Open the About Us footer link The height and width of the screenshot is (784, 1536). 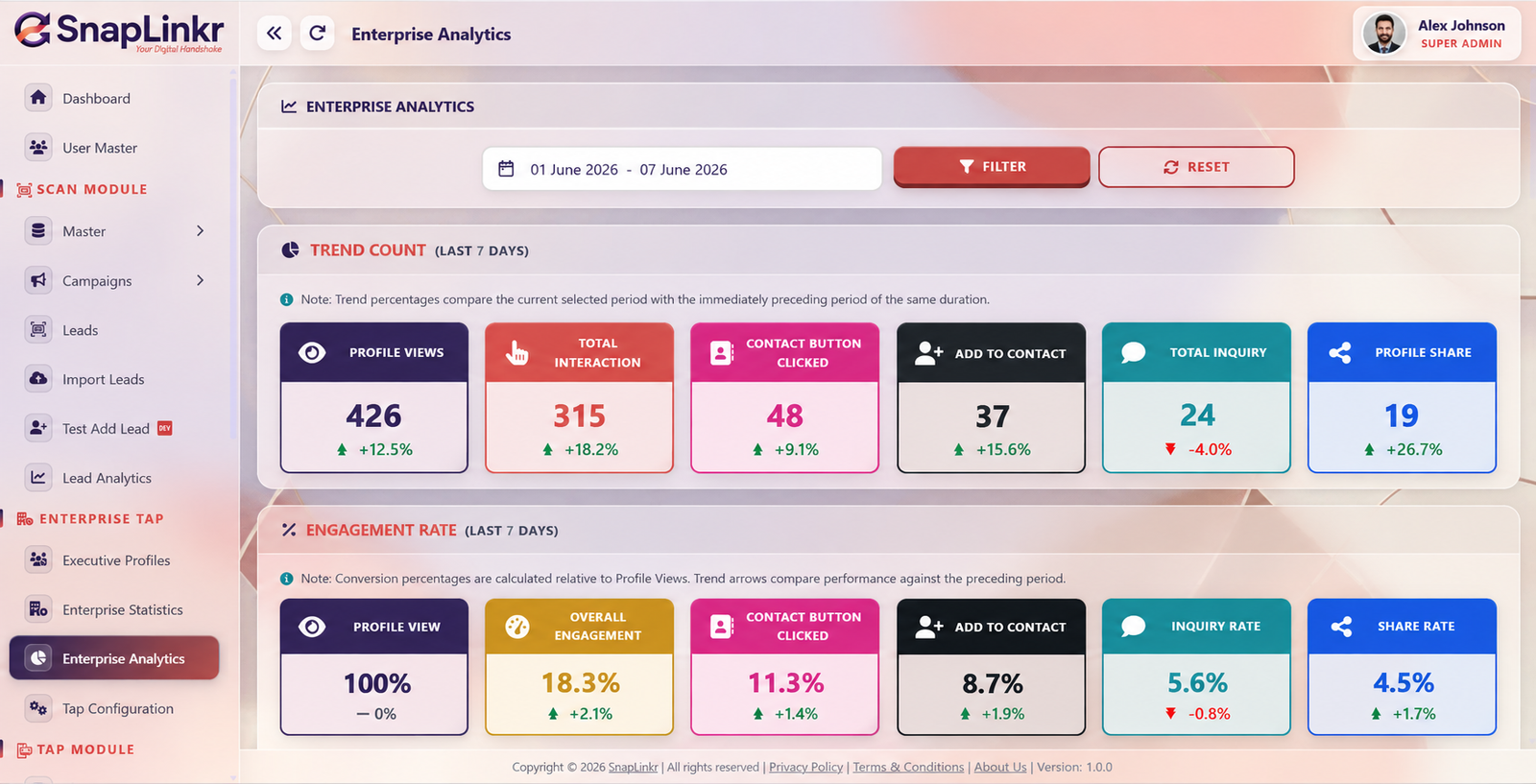[1000, 767]
